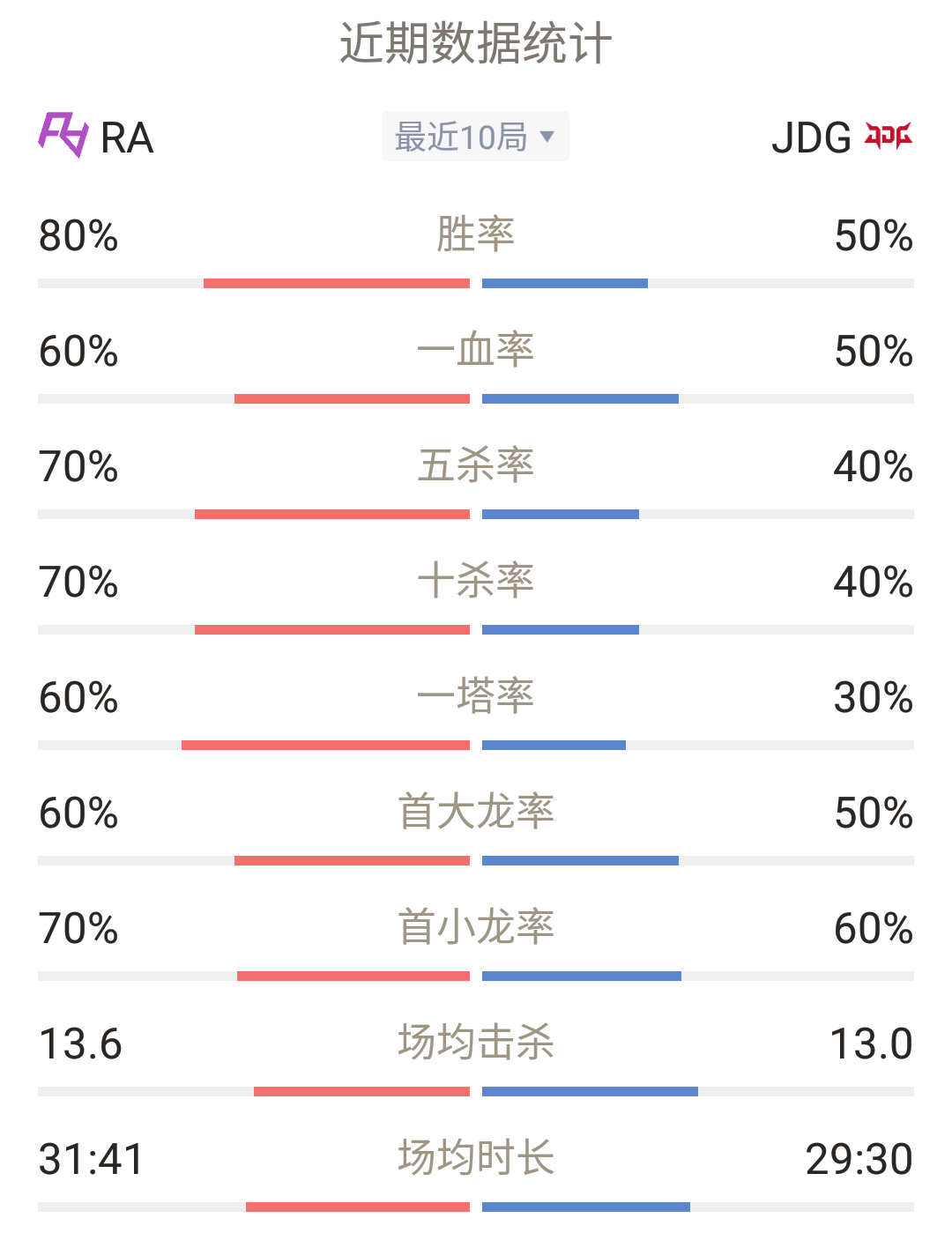Click the 场均时长 stat label
952x1233 pixels.
[x=476, y=1158]
